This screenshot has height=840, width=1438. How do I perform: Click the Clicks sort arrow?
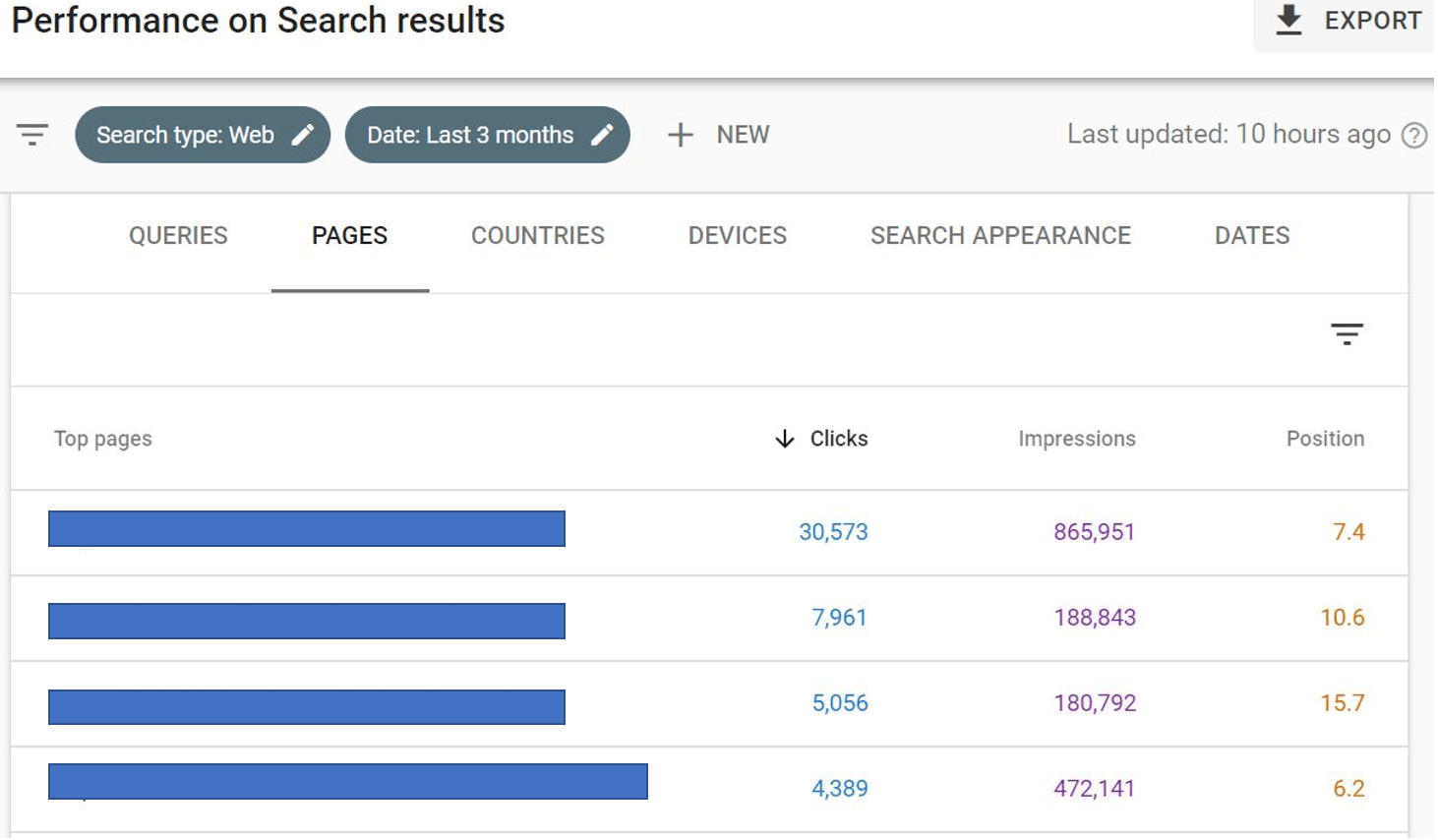click(x=784, y=439)
